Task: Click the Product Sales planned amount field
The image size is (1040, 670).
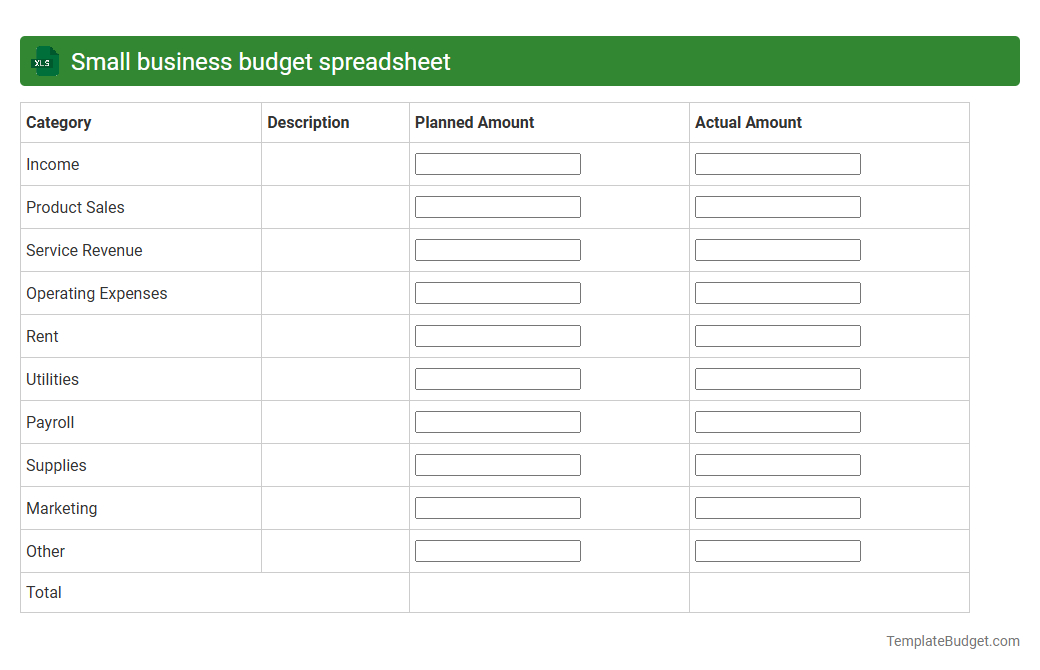Action: pyautogui.click(x=497, y=206)
